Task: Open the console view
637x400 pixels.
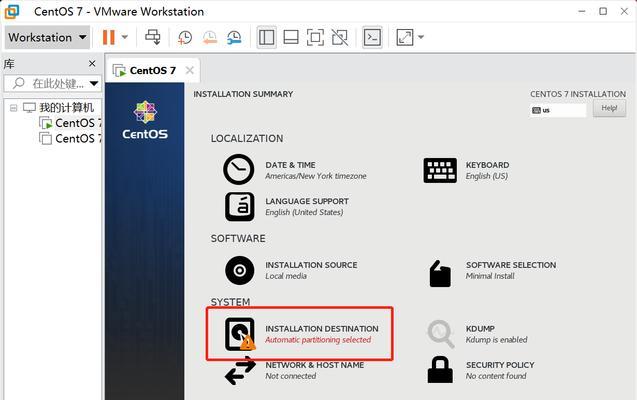Action: coord(373,37)
